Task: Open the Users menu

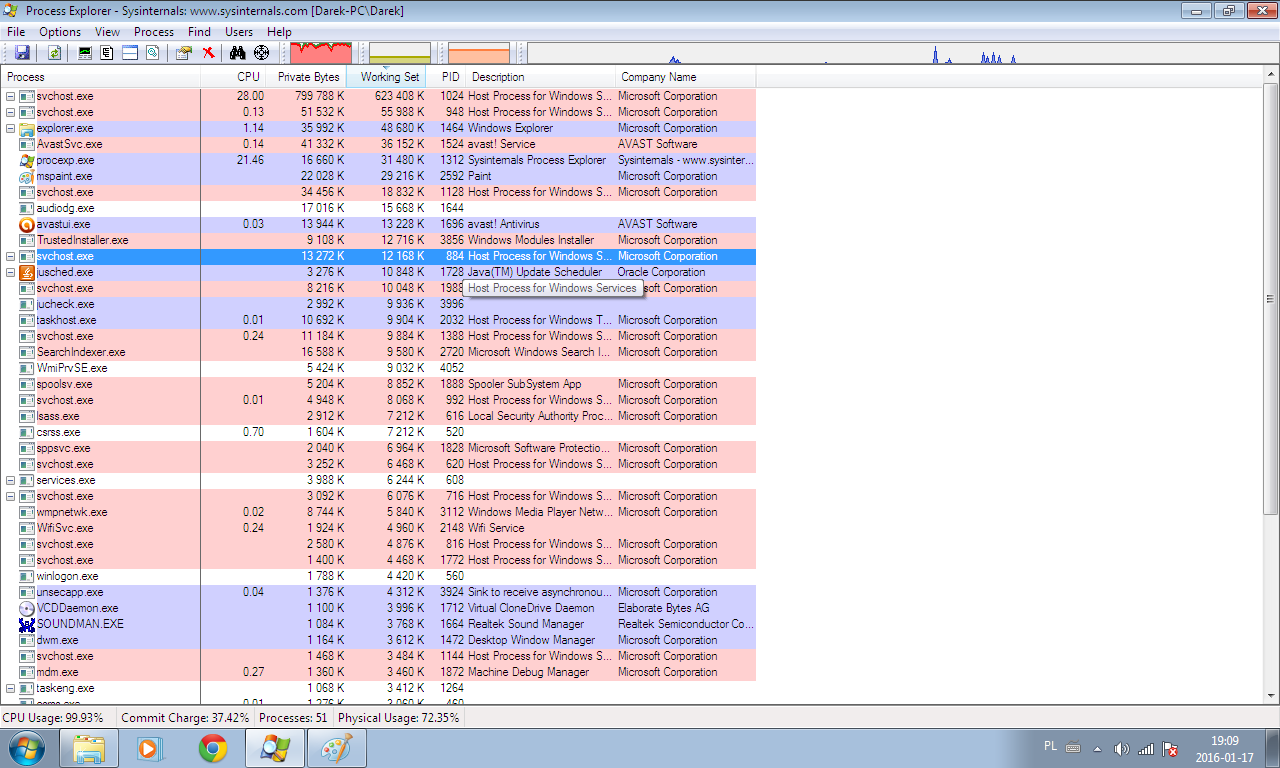Action: point(239,32)
